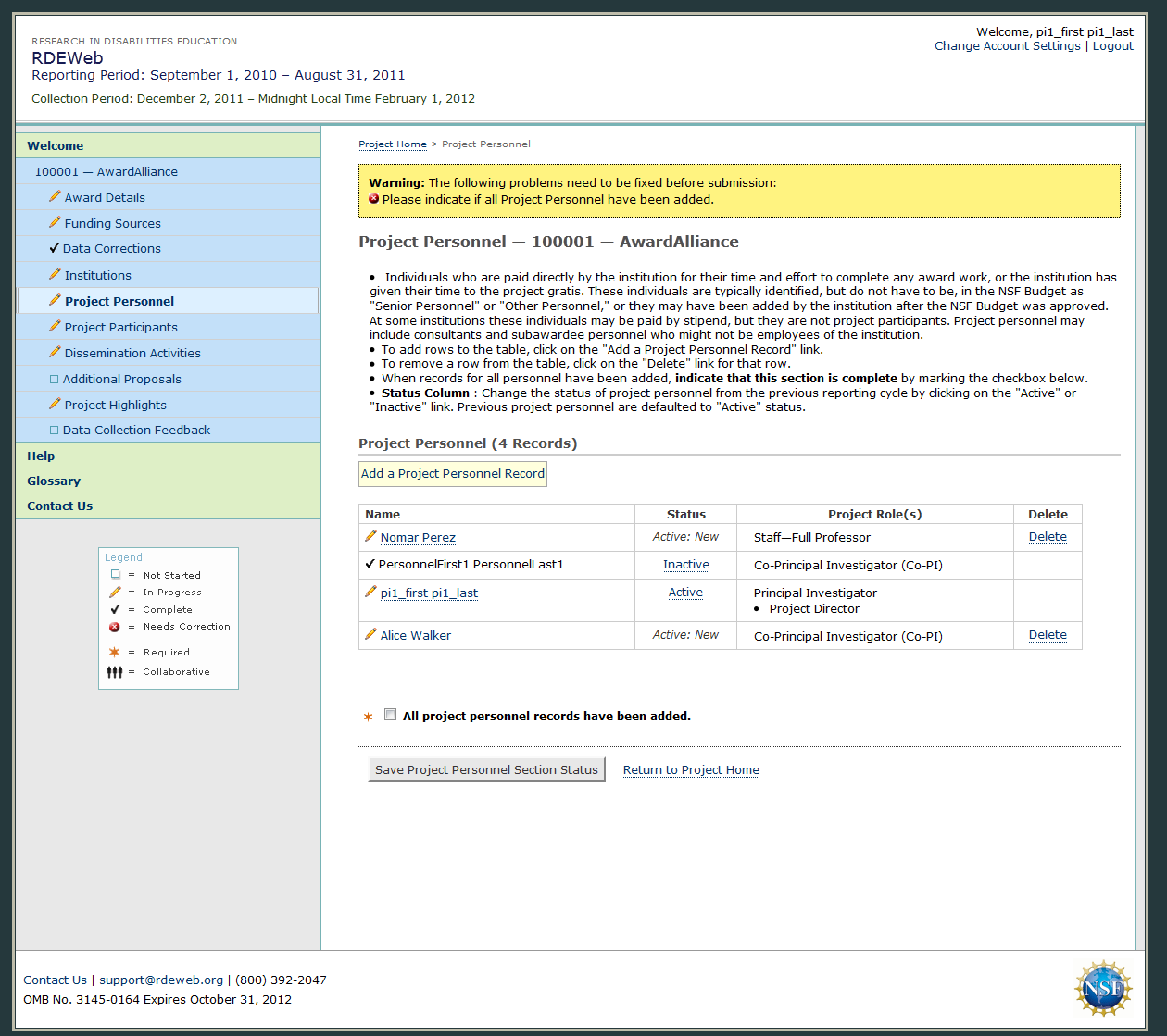Click pencil icon beside Nomar Perez

coord(370,536)
